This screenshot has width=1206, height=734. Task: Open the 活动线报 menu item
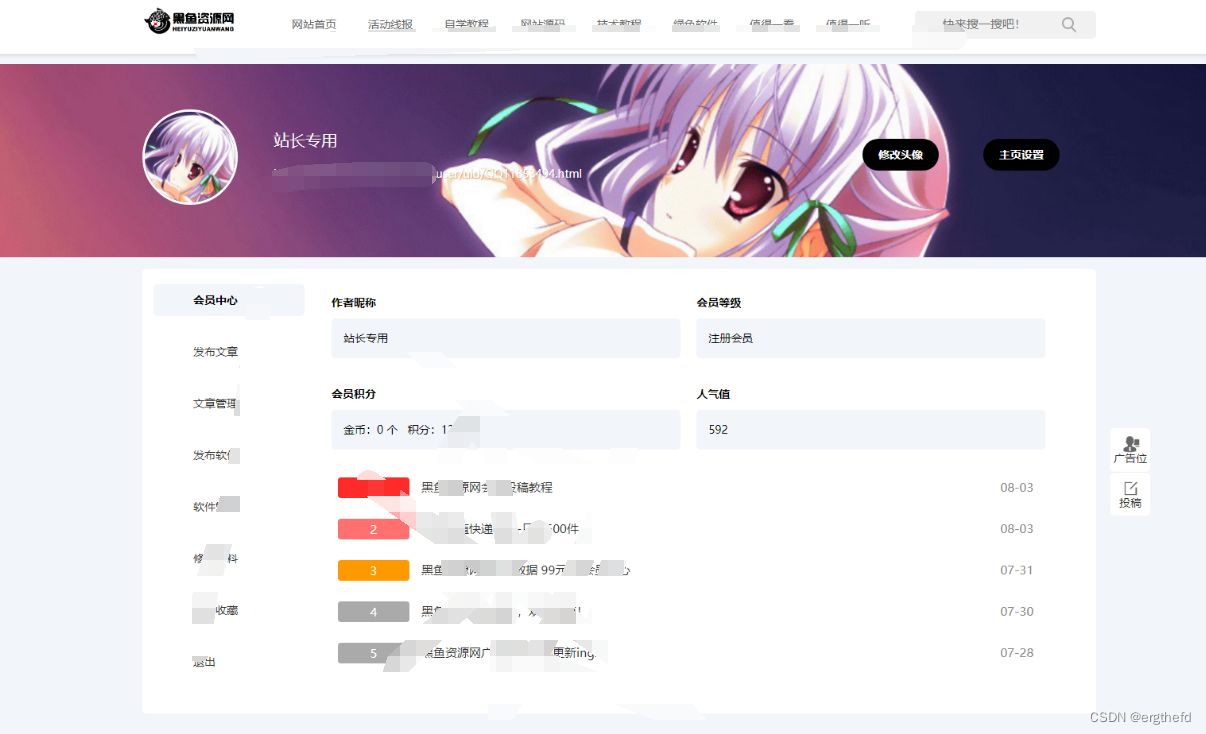click(x=390, y=24)
